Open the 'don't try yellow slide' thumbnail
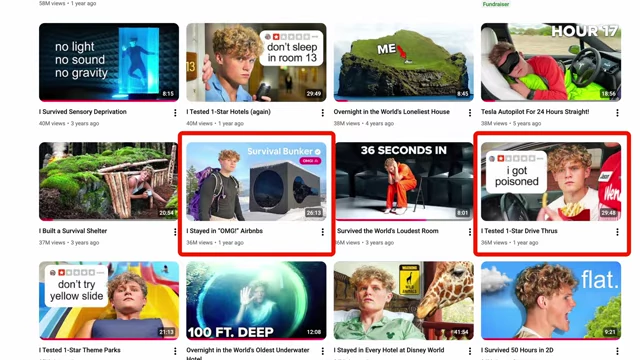The image size is (640, 360). coord(109,300)
